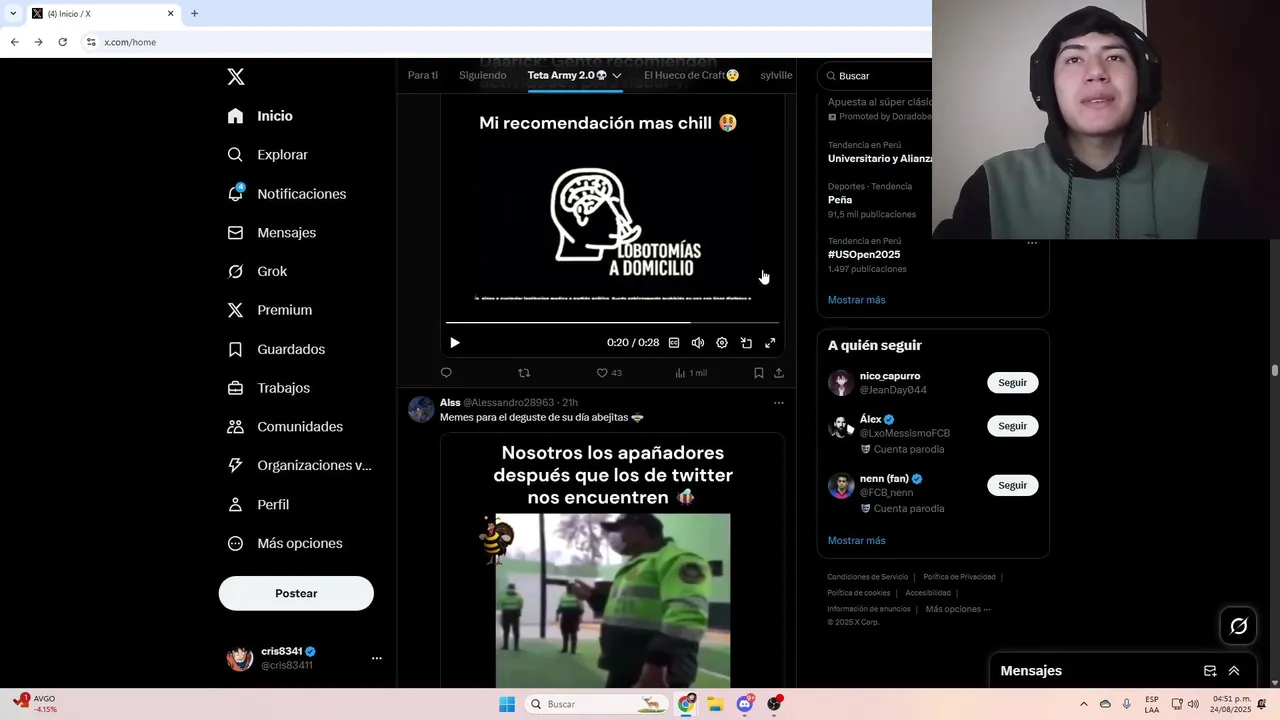1280x720 pixels.
Task: Open options for #USOpen2025 trend
Action: (x=1032, y=243)
